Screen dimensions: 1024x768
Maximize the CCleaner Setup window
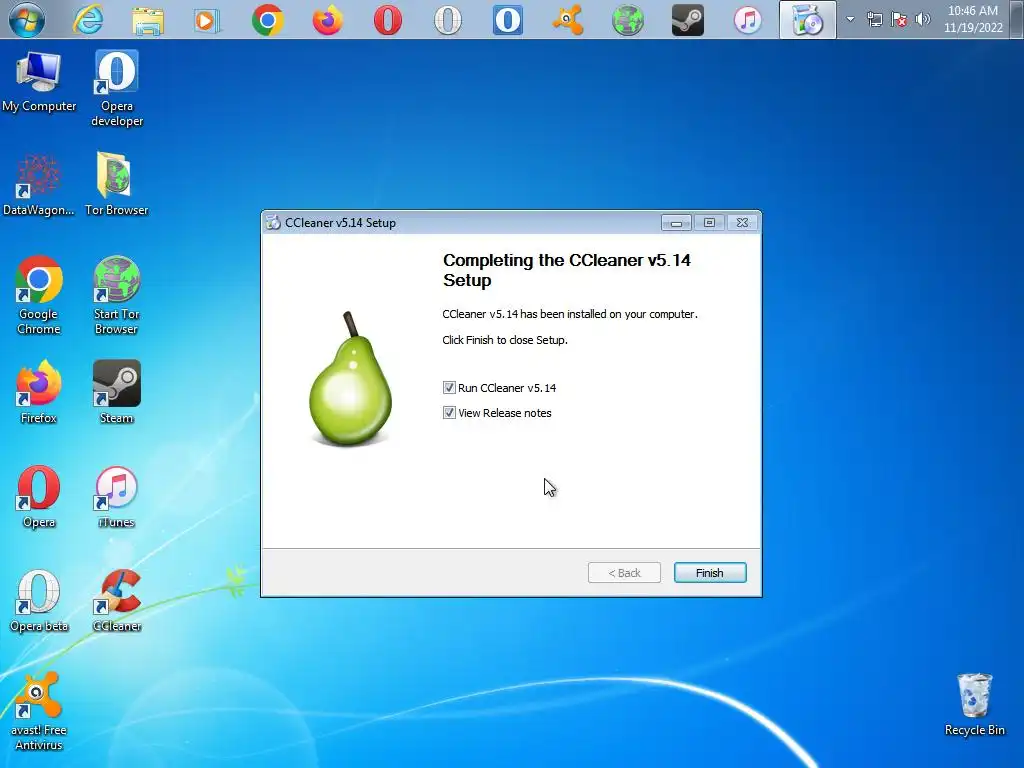709,223
